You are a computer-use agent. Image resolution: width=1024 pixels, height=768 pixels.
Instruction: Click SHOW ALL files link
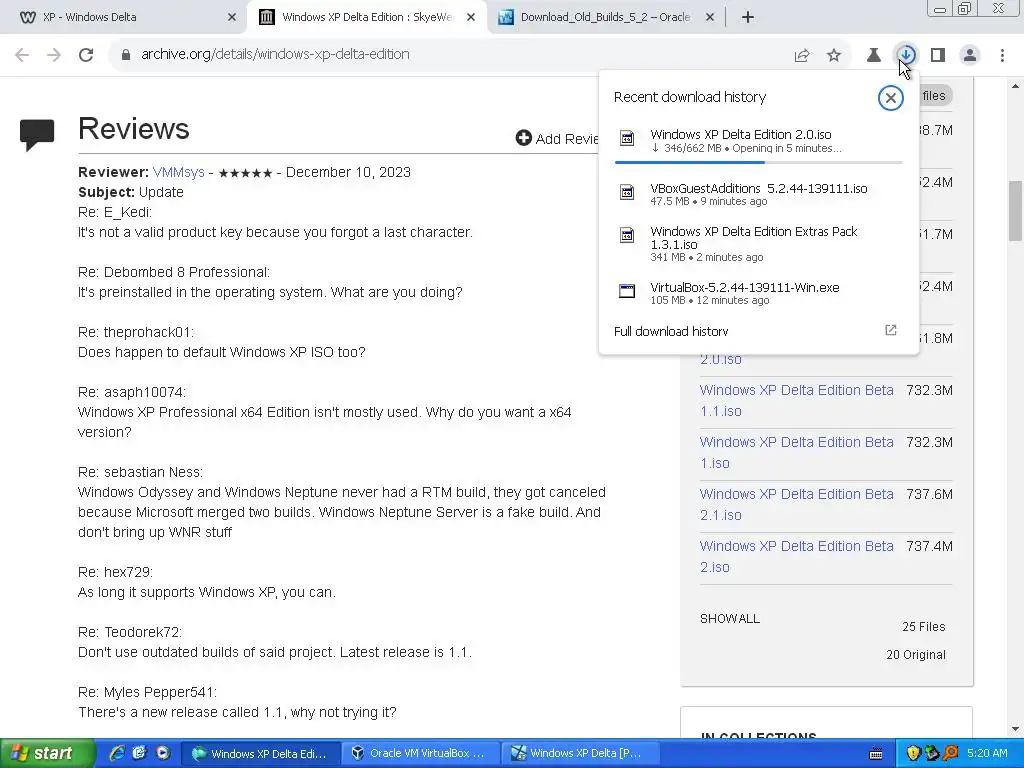pos(729,618)
